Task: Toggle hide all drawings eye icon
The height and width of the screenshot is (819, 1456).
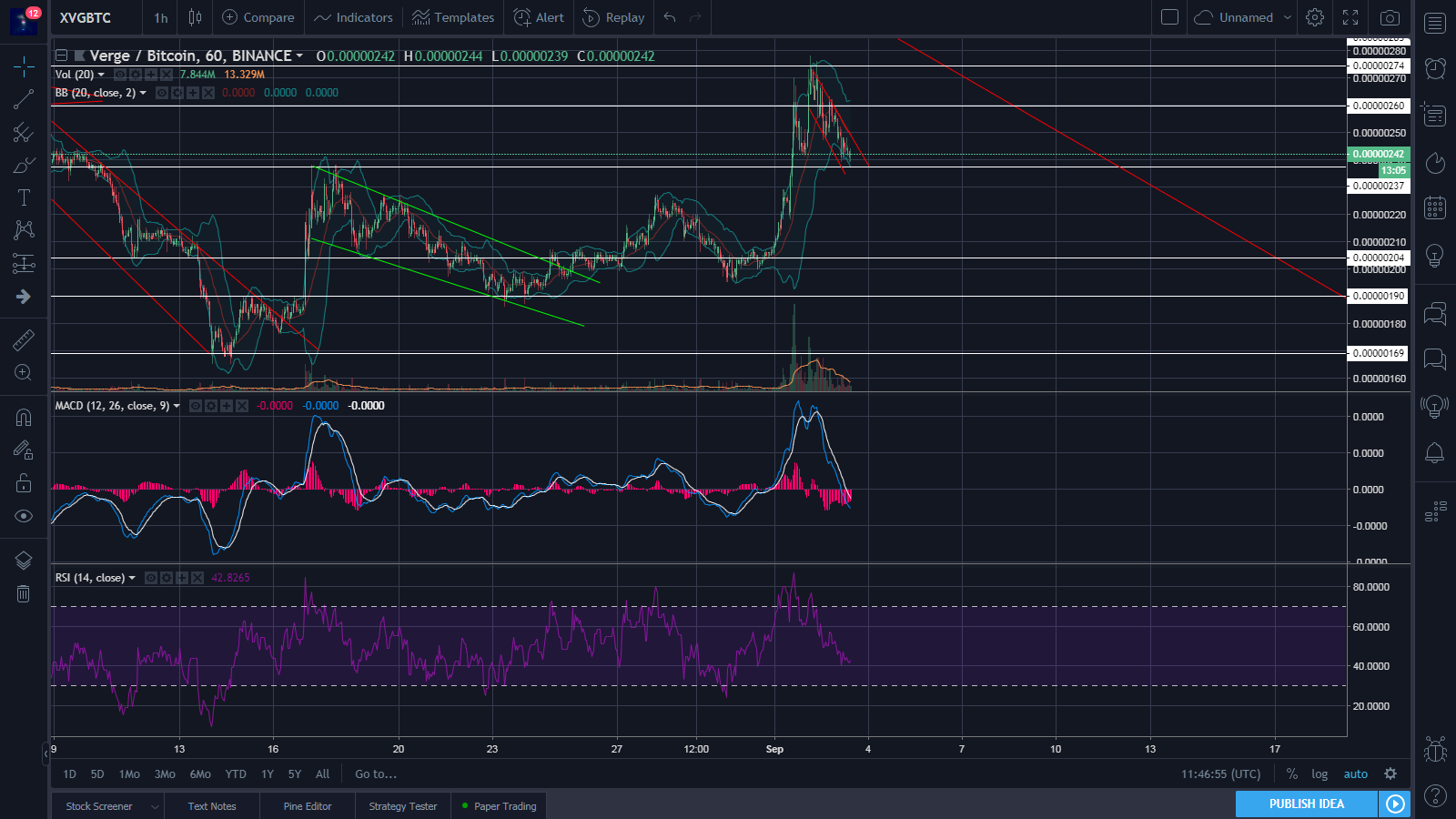Action: point(24,516)
